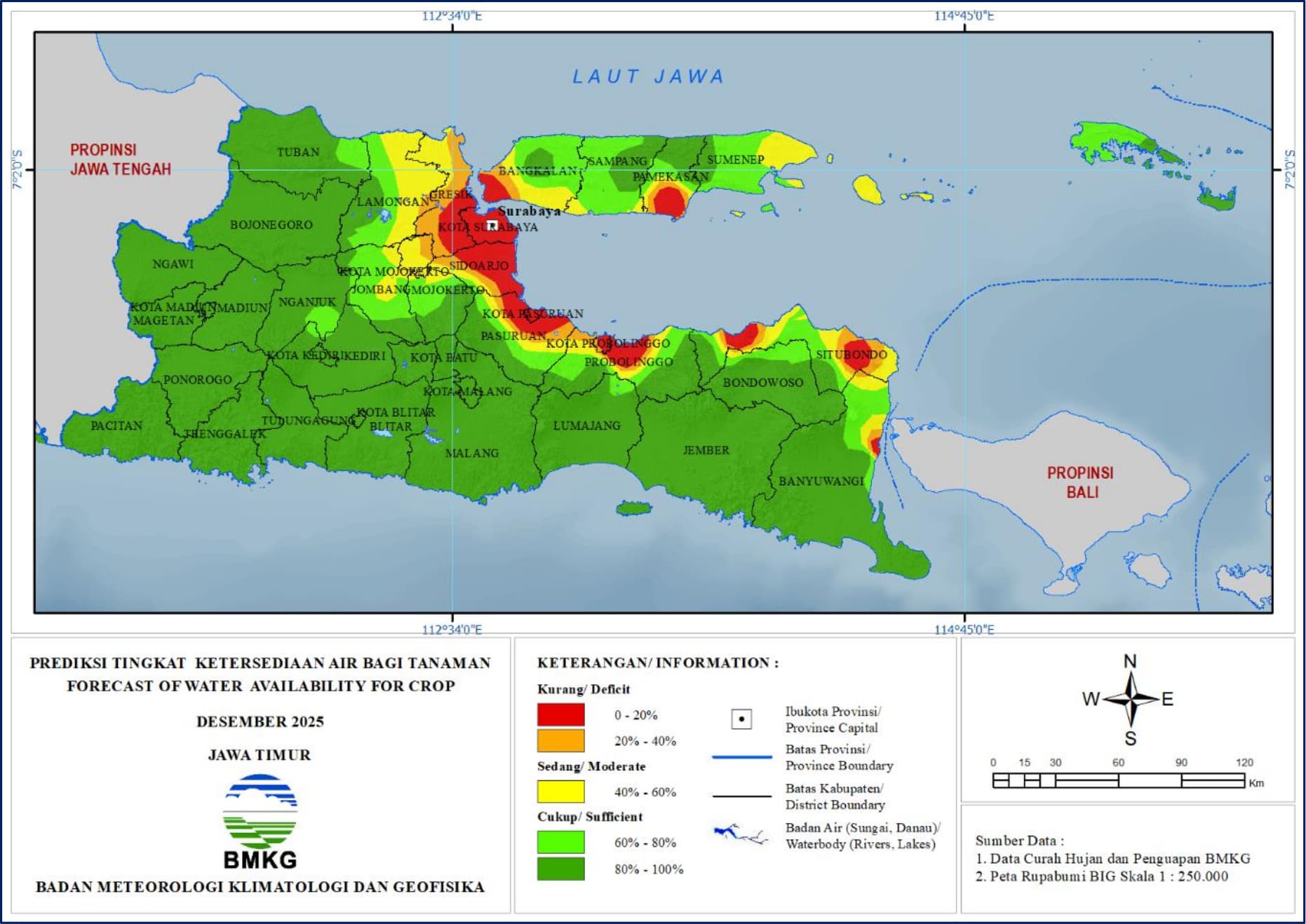Click the JEMBER district label
The height and width of the screenshot is (924, 1306).
pos(706,450)
